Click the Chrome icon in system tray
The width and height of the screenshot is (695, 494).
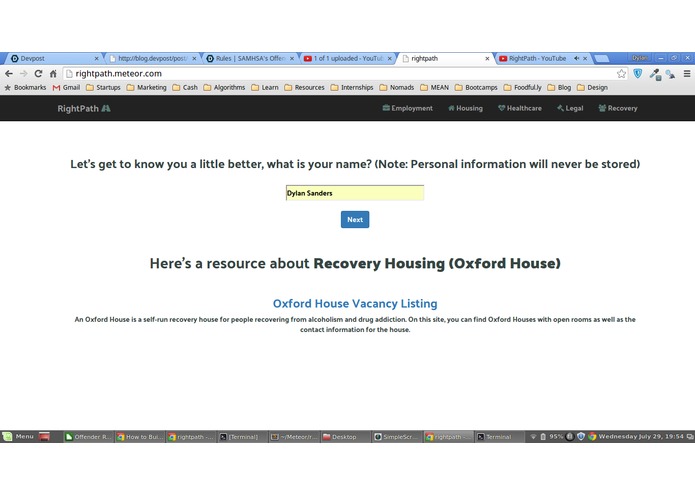click(592, 437)
